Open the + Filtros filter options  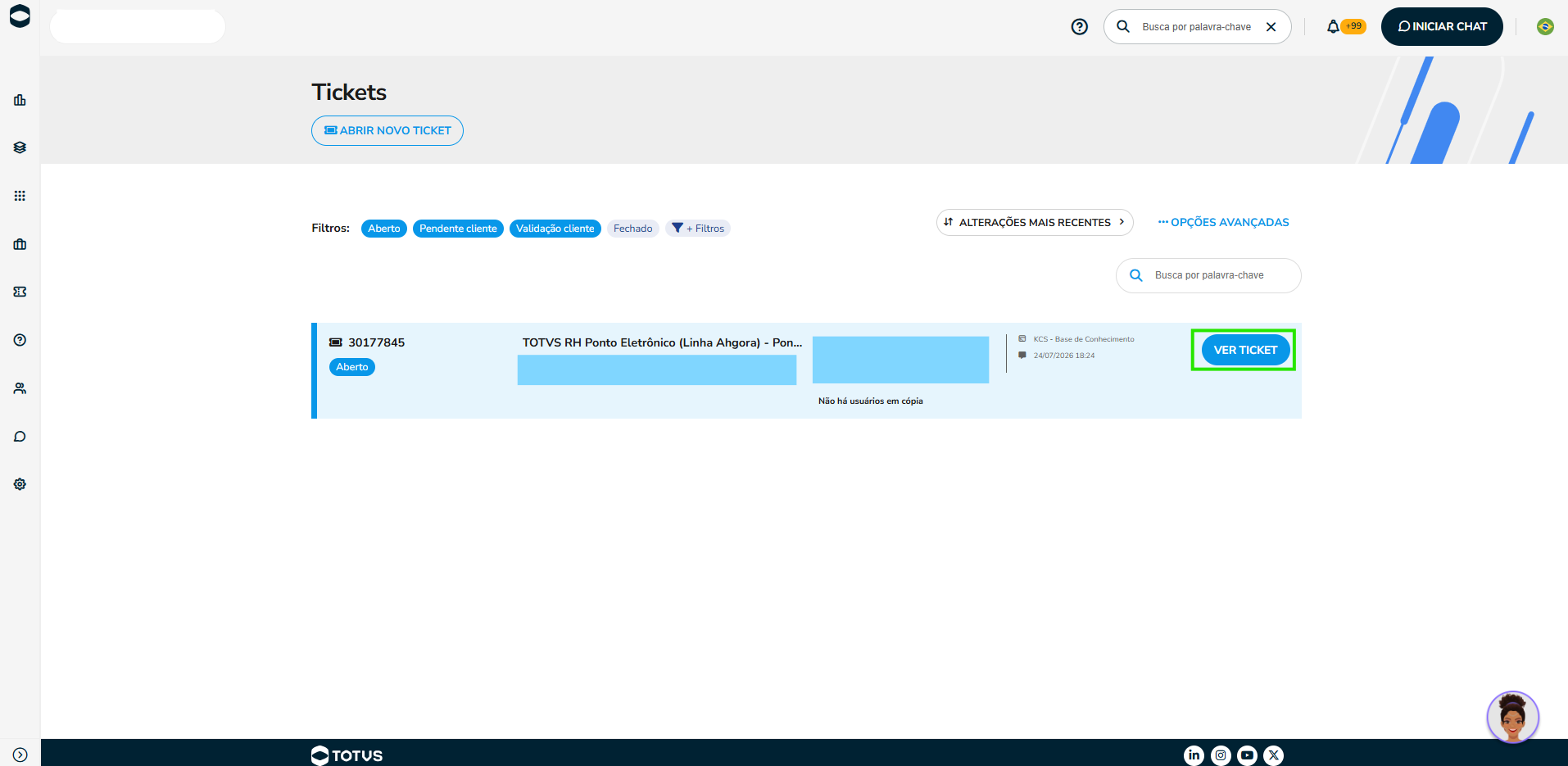tap(698, 229)
